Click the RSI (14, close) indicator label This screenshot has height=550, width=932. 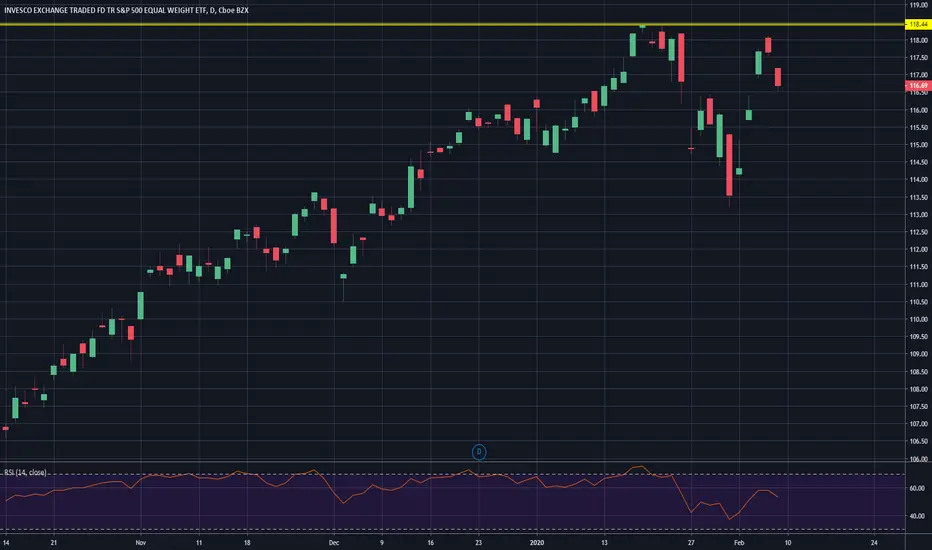point(25,472)
